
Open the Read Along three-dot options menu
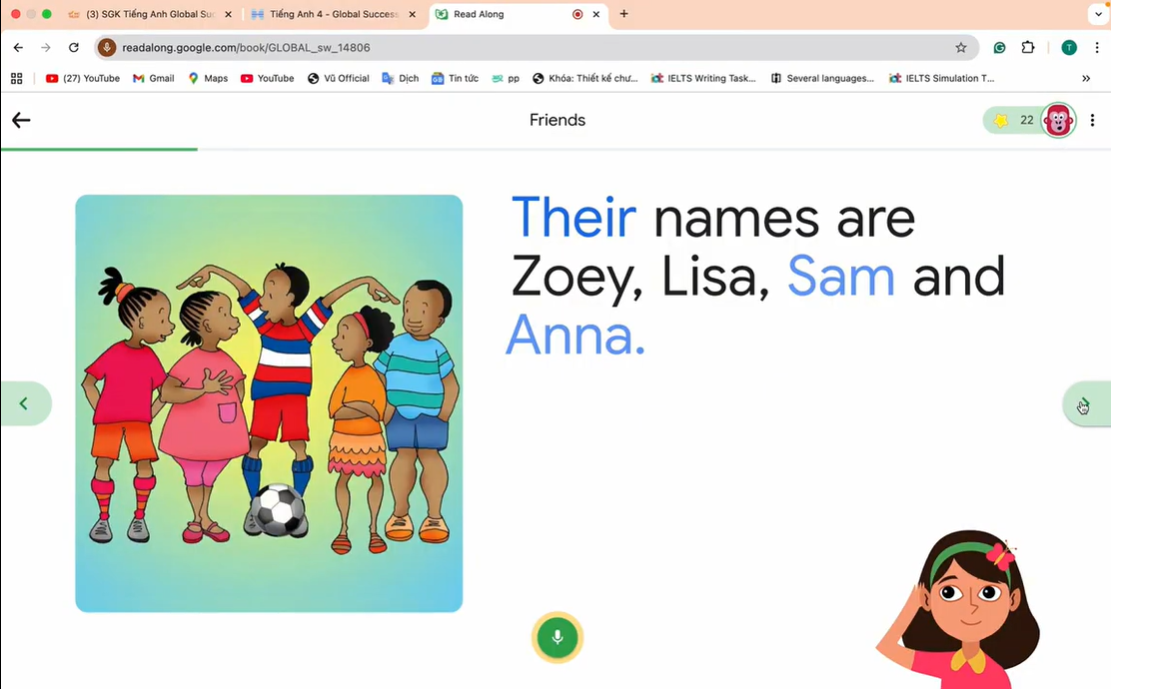pos(1092,120)
